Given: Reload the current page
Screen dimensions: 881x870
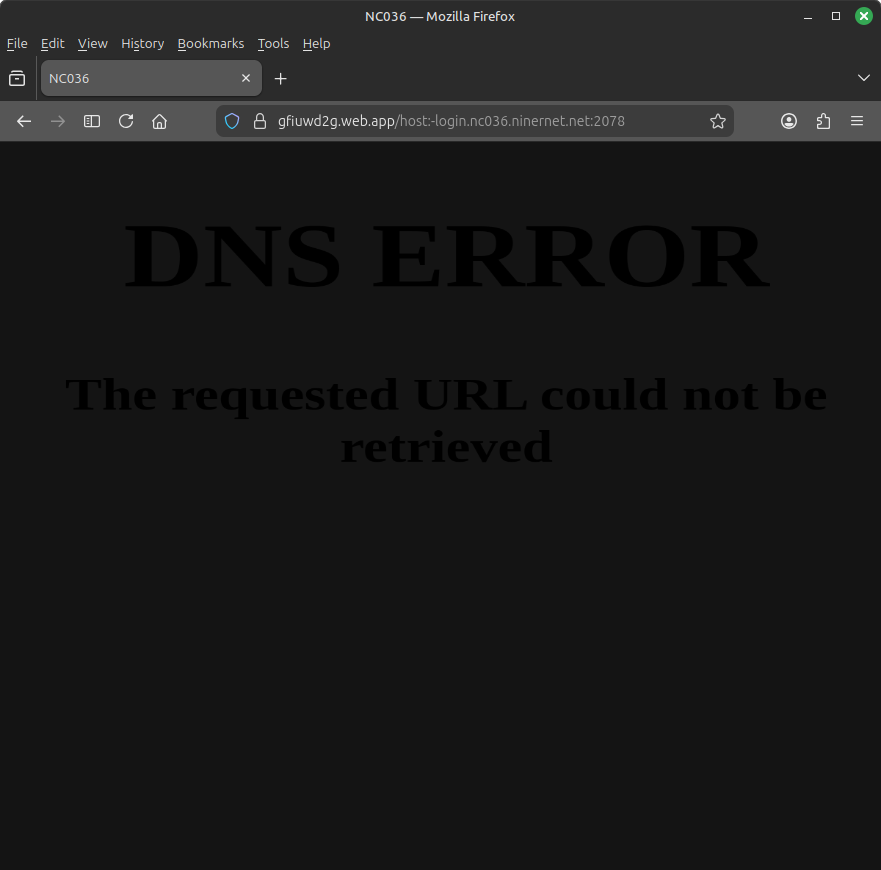Looking at the screenshot, I should point(126,121).
